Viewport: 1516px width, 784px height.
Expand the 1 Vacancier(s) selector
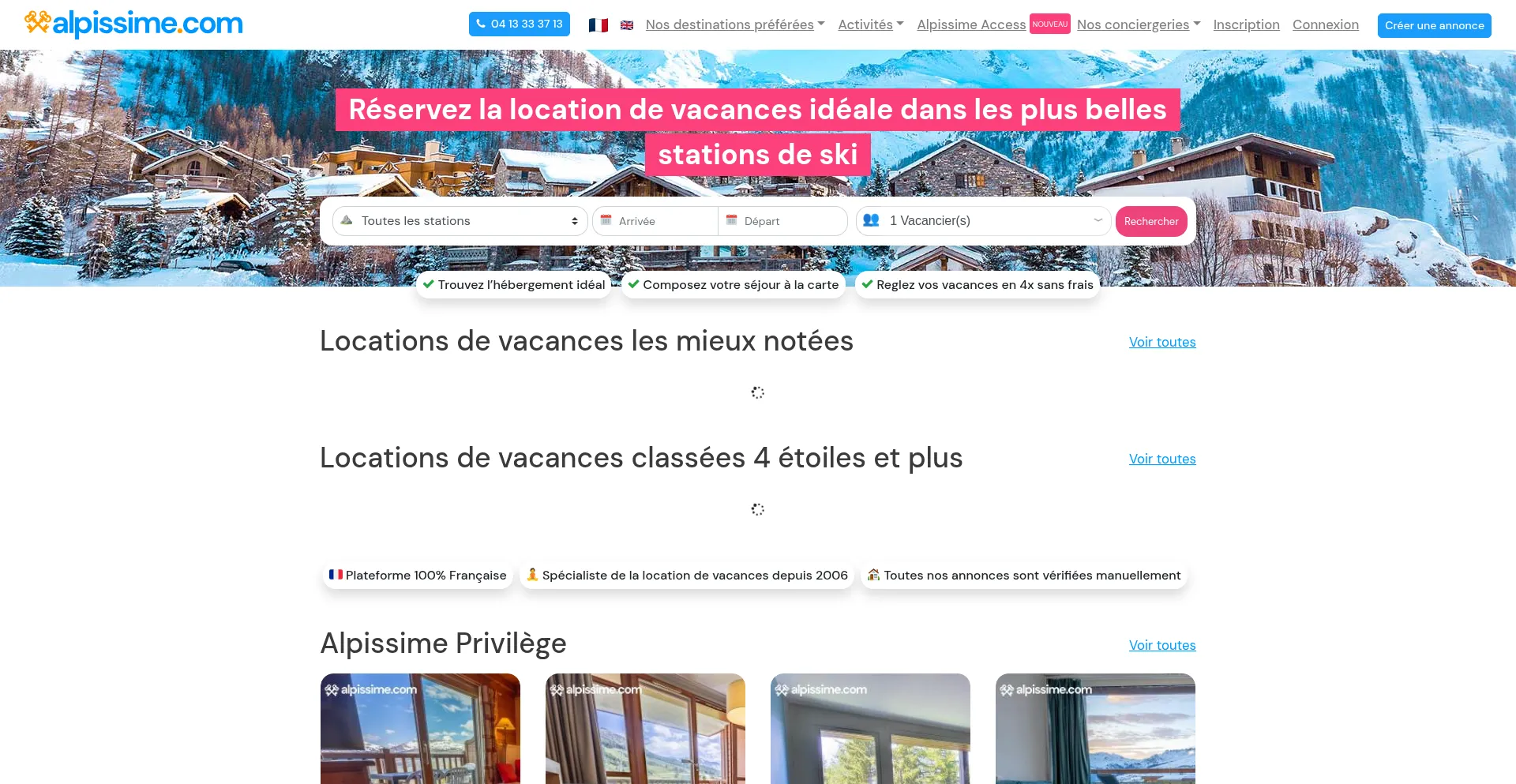click(984, 221)
